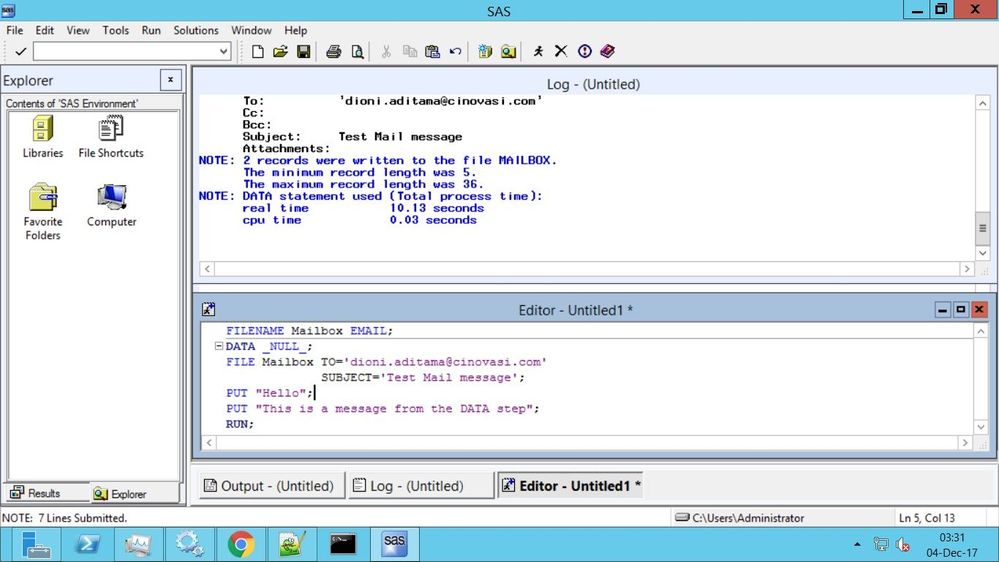999x562 pixels.
Task: Click the Log window vertical scrollbar thumb
Action: (x=982, y=229)
